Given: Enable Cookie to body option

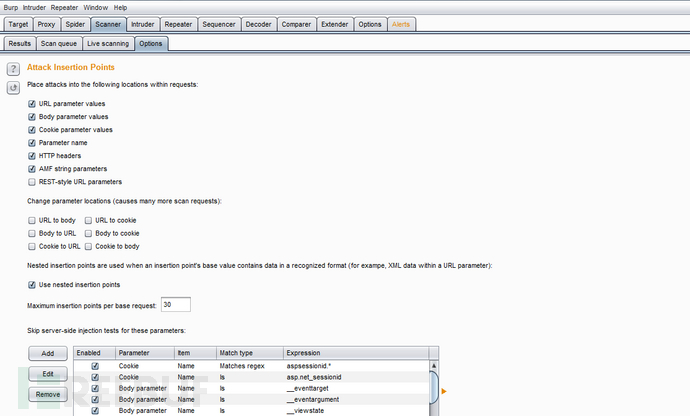Looking at the screenshot, I should tap(88, 247).
